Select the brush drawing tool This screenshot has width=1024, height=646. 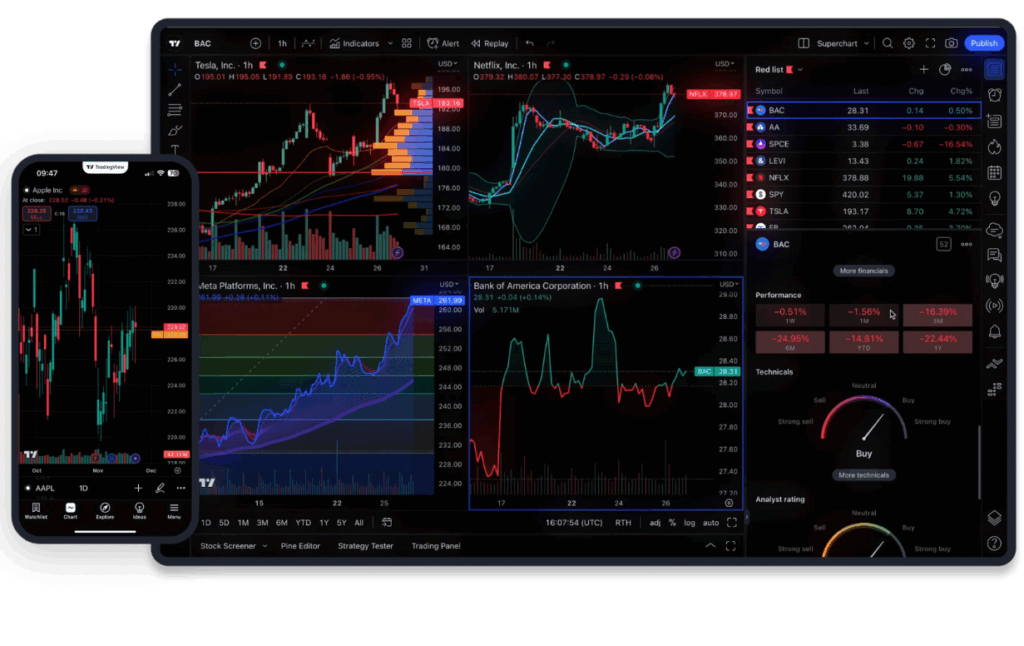(175, 131)
